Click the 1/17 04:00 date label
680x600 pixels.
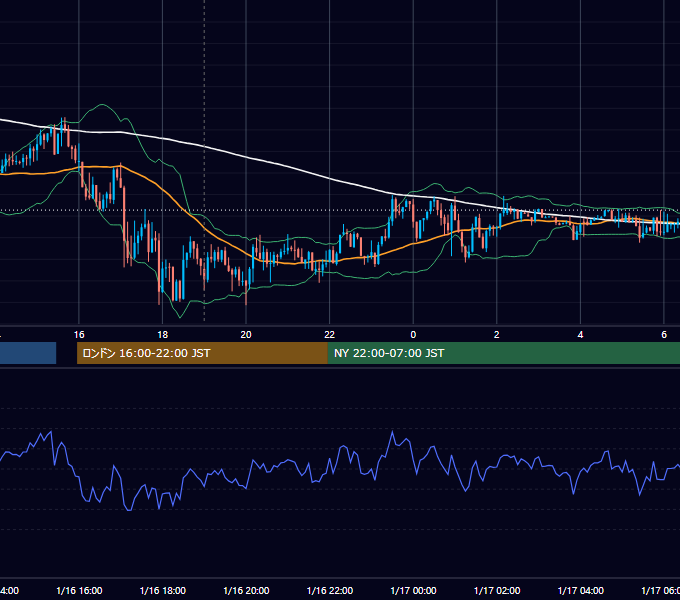pos(581,591)
